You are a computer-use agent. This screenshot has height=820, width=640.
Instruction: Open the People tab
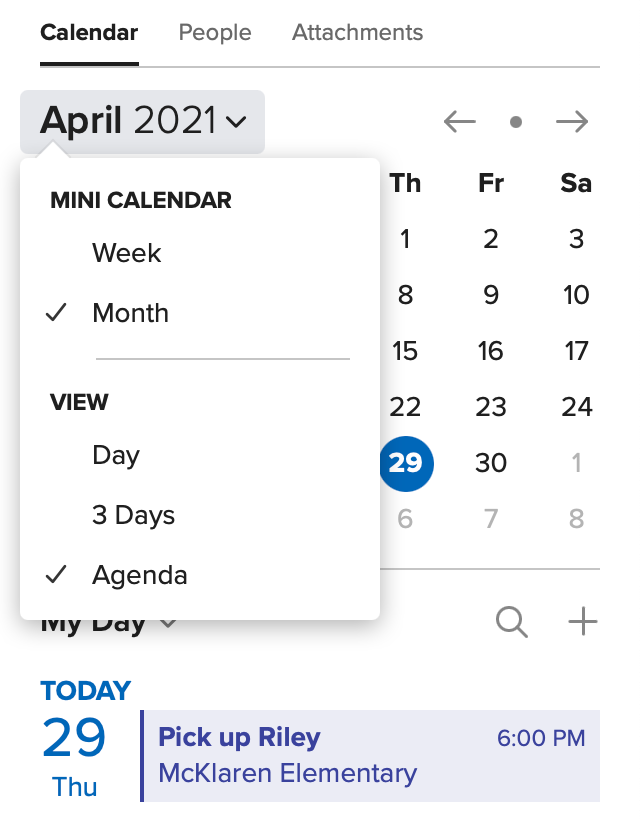click(215, 32)
